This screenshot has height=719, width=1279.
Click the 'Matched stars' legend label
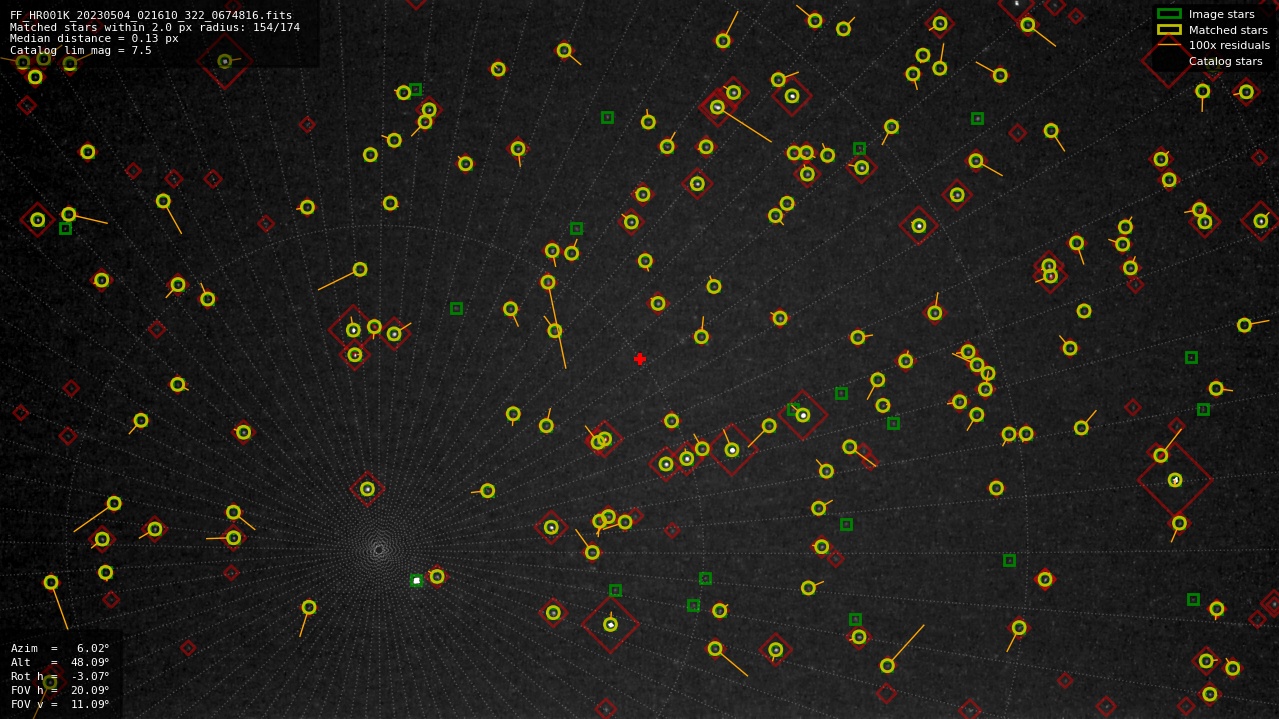[1229, 30]
